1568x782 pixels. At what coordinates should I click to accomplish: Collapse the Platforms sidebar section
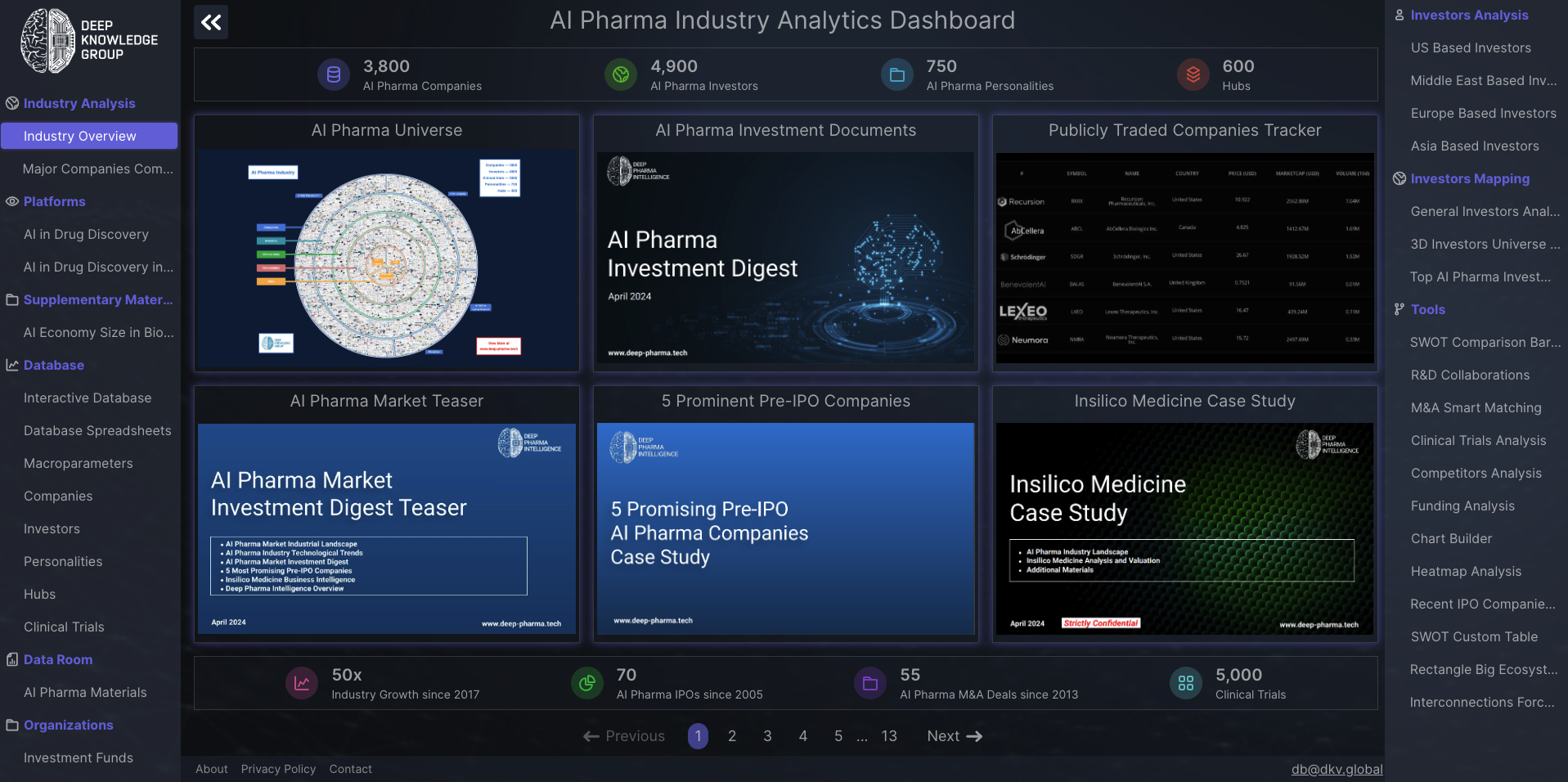point(54,201)
